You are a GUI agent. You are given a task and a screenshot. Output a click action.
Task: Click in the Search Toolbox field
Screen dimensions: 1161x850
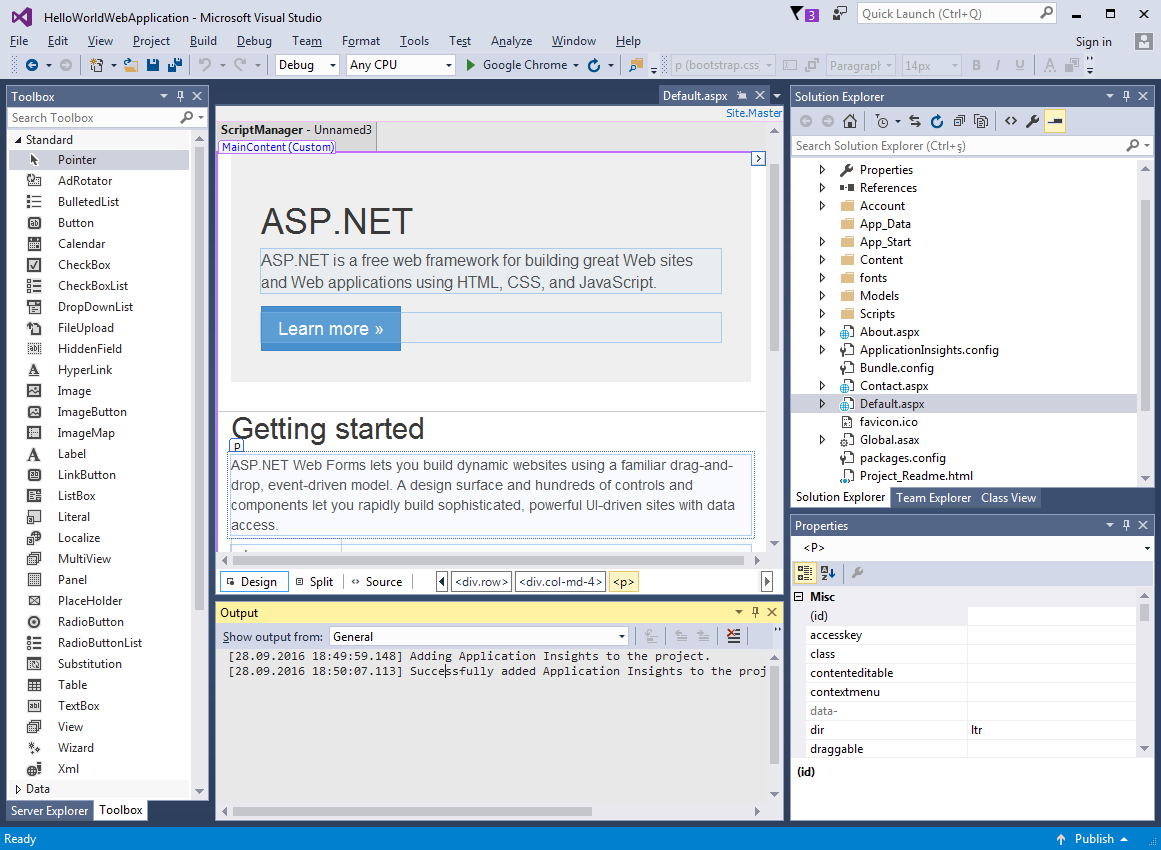pos(93,118)
